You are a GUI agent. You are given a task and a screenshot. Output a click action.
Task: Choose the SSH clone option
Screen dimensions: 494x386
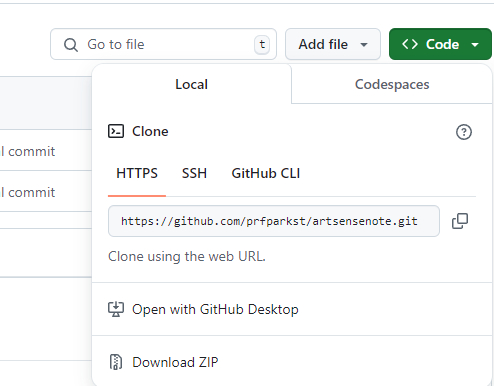(194, 173)
